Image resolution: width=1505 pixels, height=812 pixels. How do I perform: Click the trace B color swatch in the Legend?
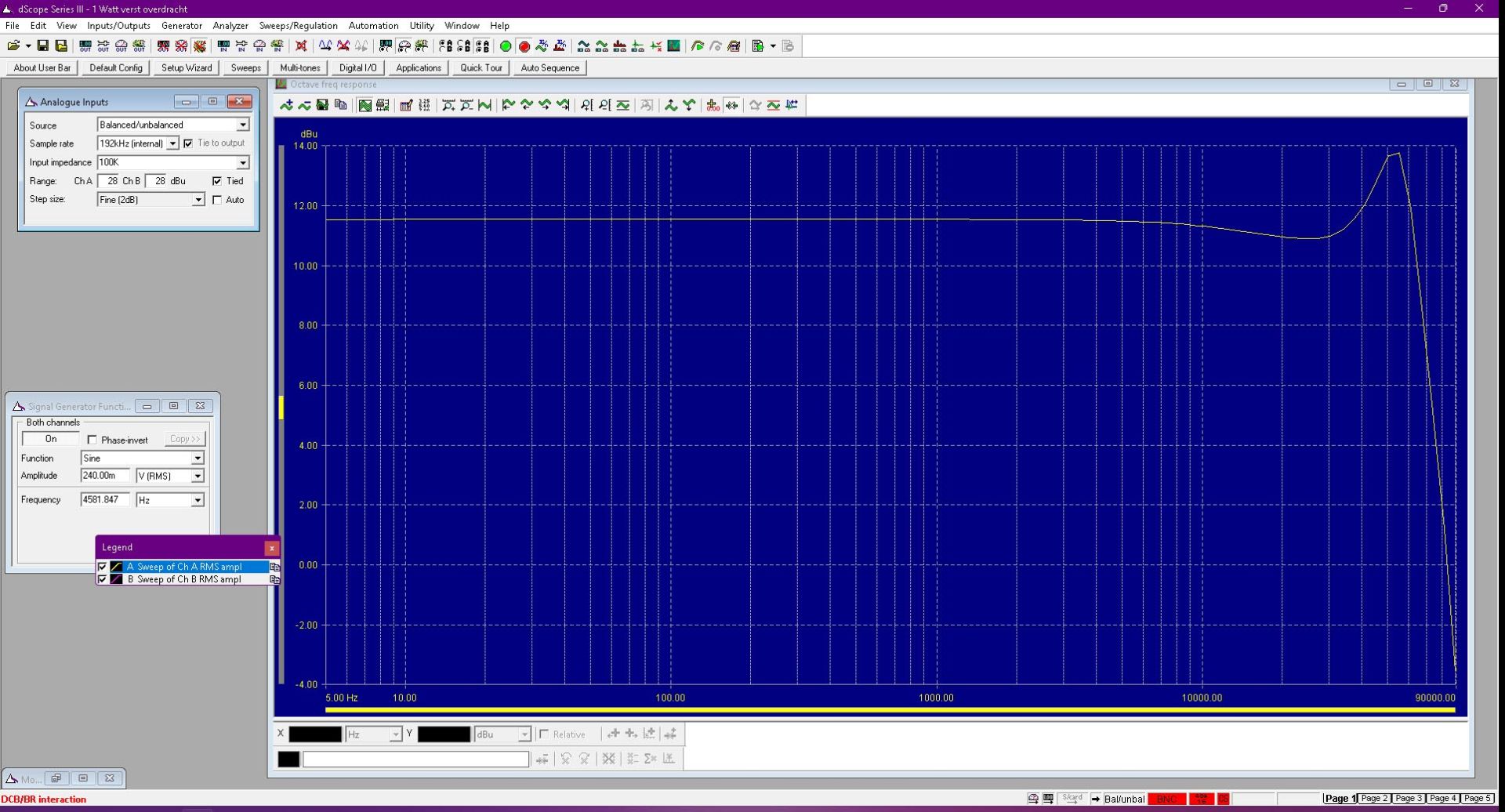click(x=116, y=579)
